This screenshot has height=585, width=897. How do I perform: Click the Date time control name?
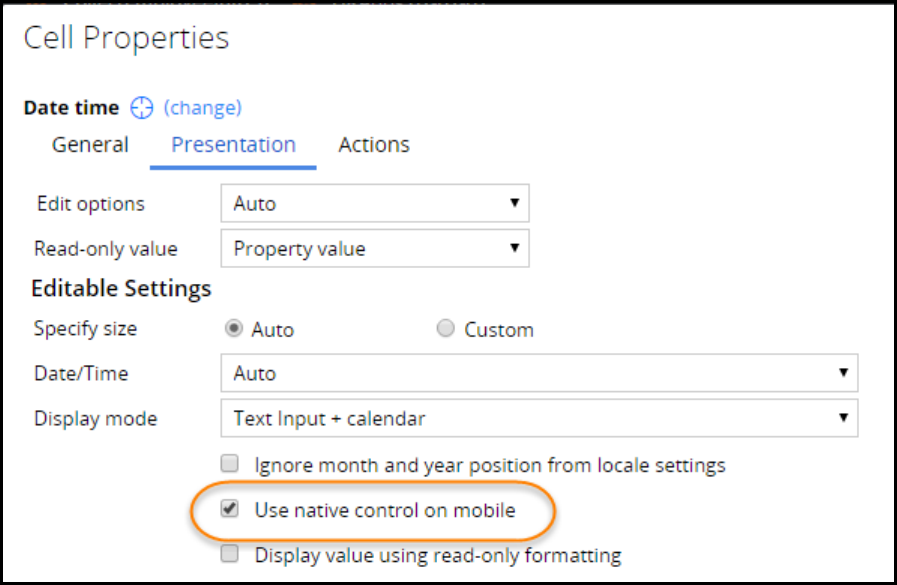71,108
